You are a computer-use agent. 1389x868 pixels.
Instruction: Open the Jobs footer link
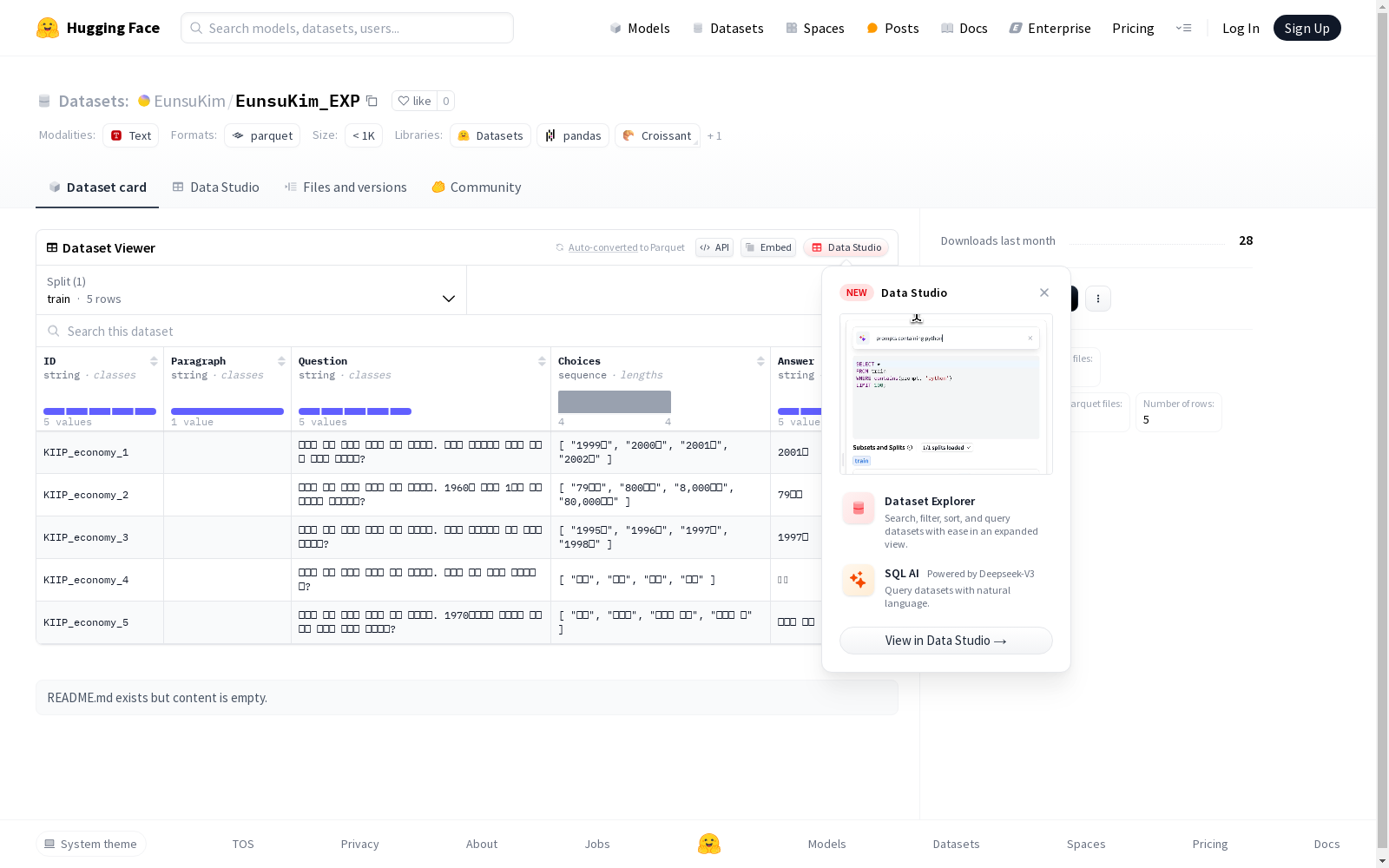point(597,844)
